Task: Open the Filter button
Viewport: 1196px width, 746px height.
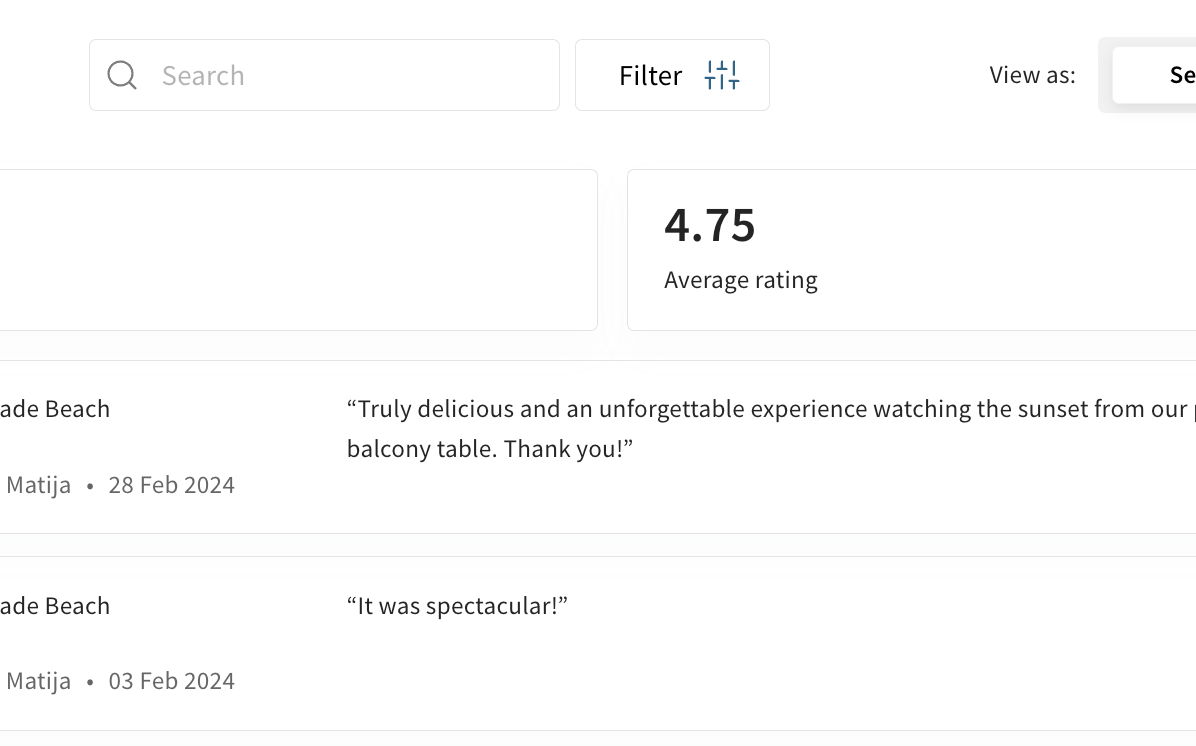Action: pyautogui.click(x=672, y=75)
